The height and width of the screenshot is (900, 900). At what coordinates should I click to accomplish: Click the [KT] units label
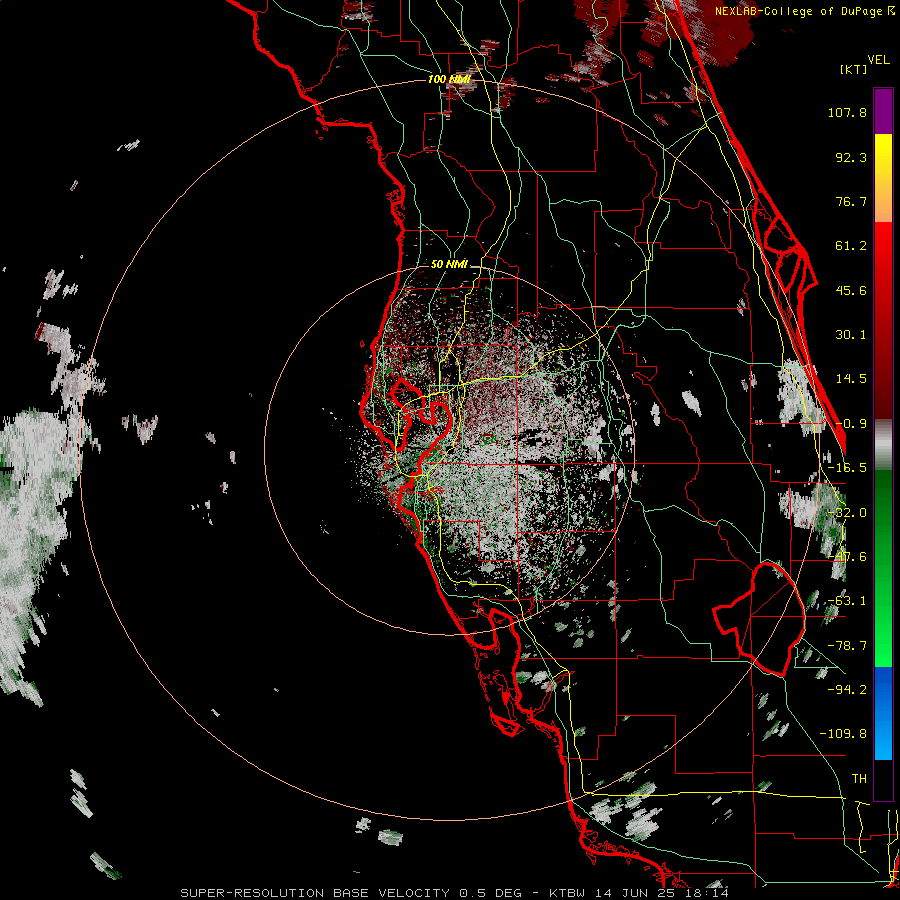coord(854,69)
